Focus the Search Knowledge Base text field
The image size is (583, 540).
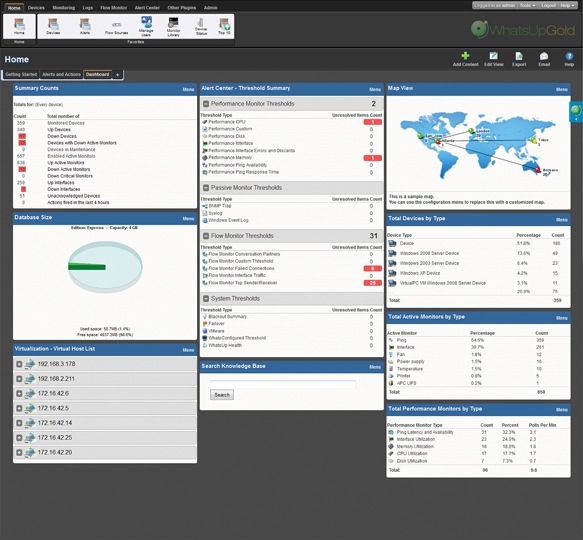tap(283, 385)
